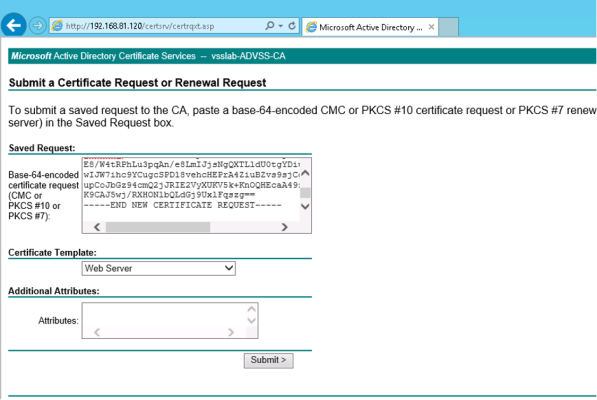Close the Microsoft Active Directory tab
The image size is (597, 400).
click(431, 27)
